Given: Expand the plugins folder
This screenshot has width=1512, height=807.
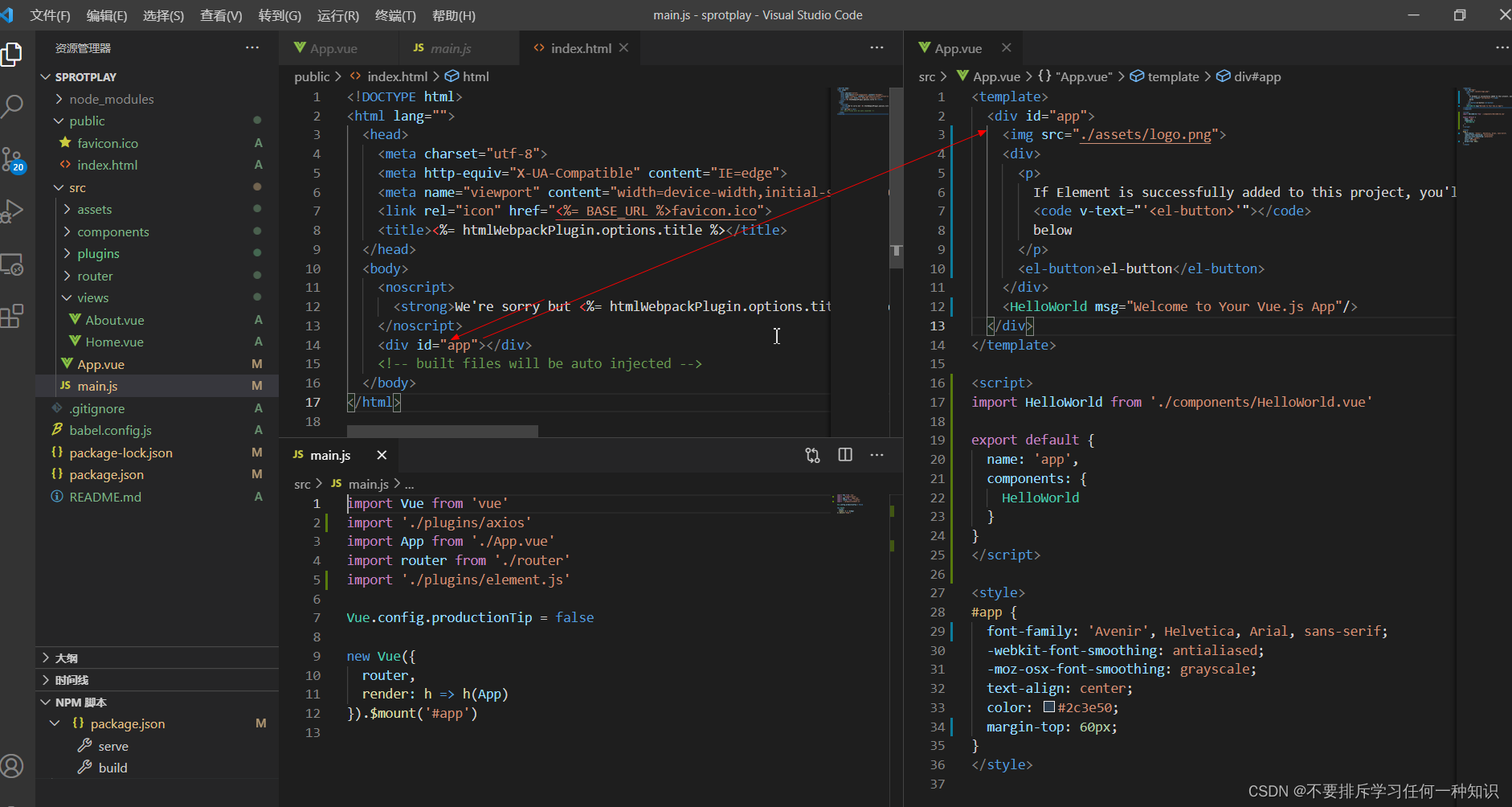Looking at the screenshot, I should 67,253.
